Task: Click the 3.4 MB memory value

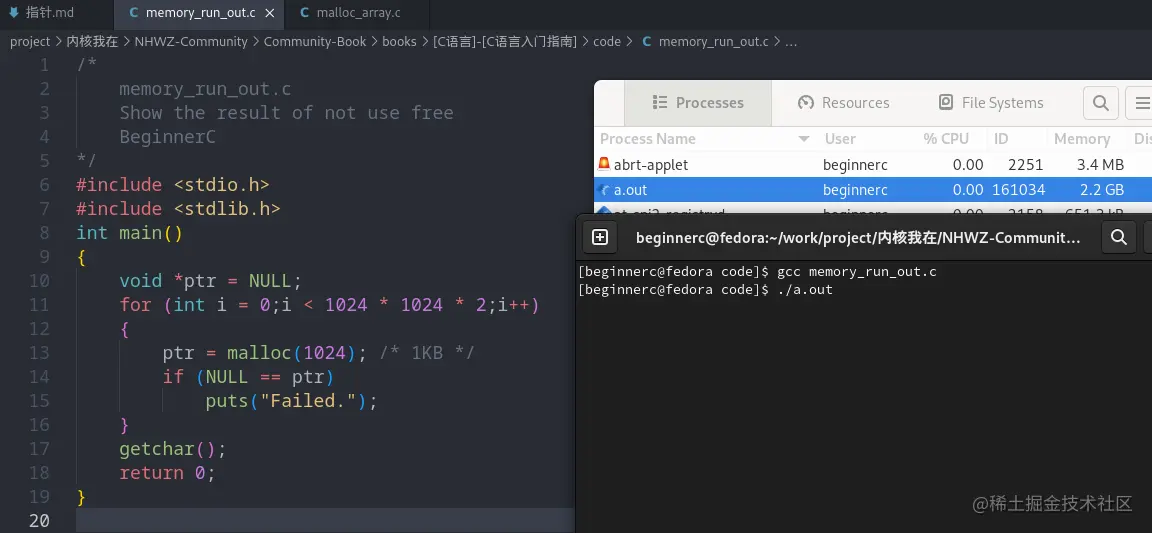Action: coord(1101,165)
